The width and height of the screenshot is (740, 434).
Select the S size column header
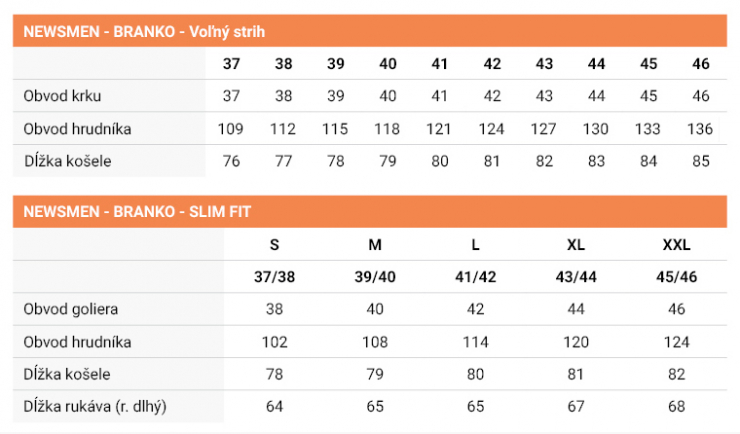[274, 244]
